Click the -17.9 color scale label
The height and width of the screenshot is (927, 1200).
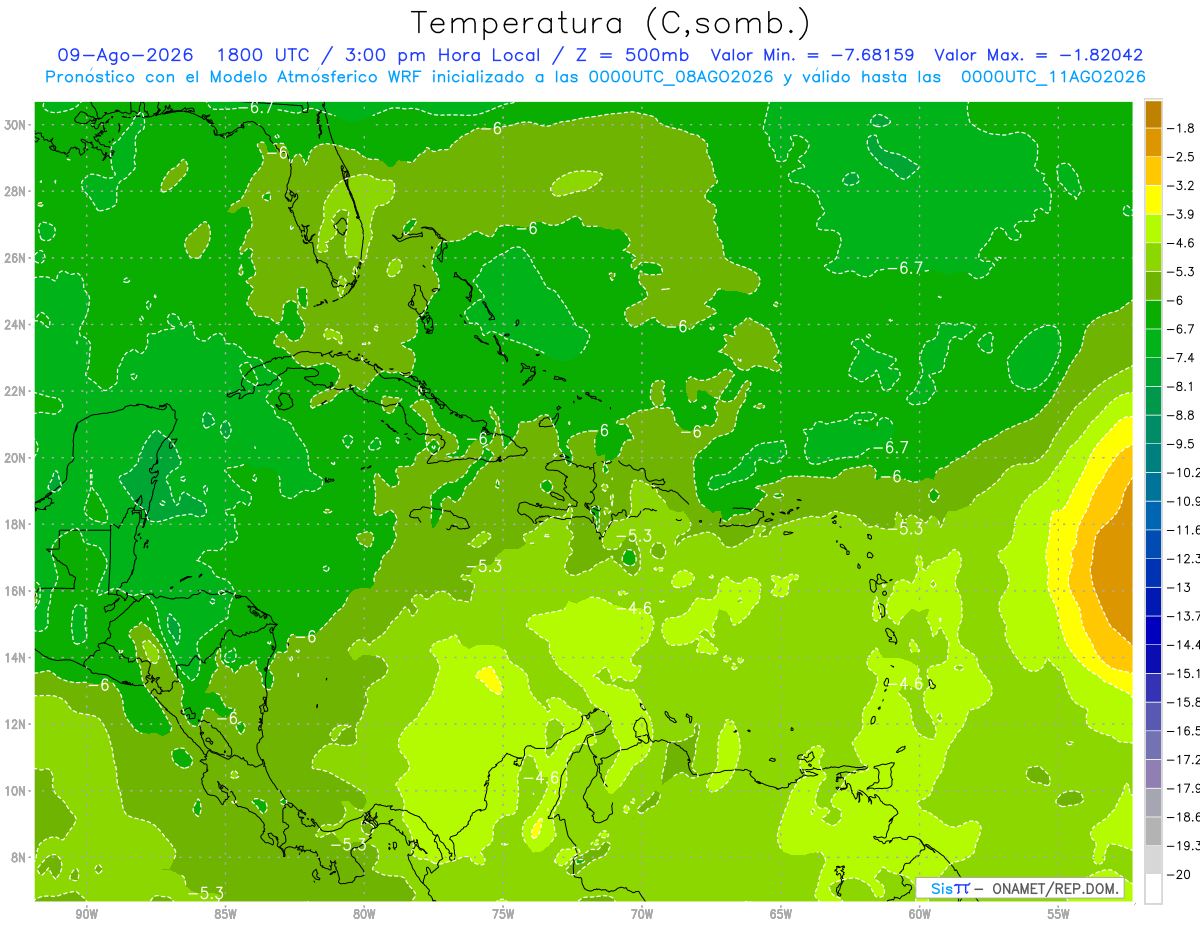tap(1184, 788)
